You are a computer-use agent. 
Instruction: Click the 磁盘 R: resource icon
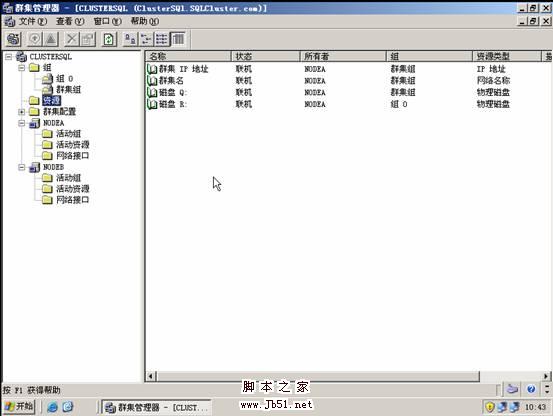tap(152, 104)
